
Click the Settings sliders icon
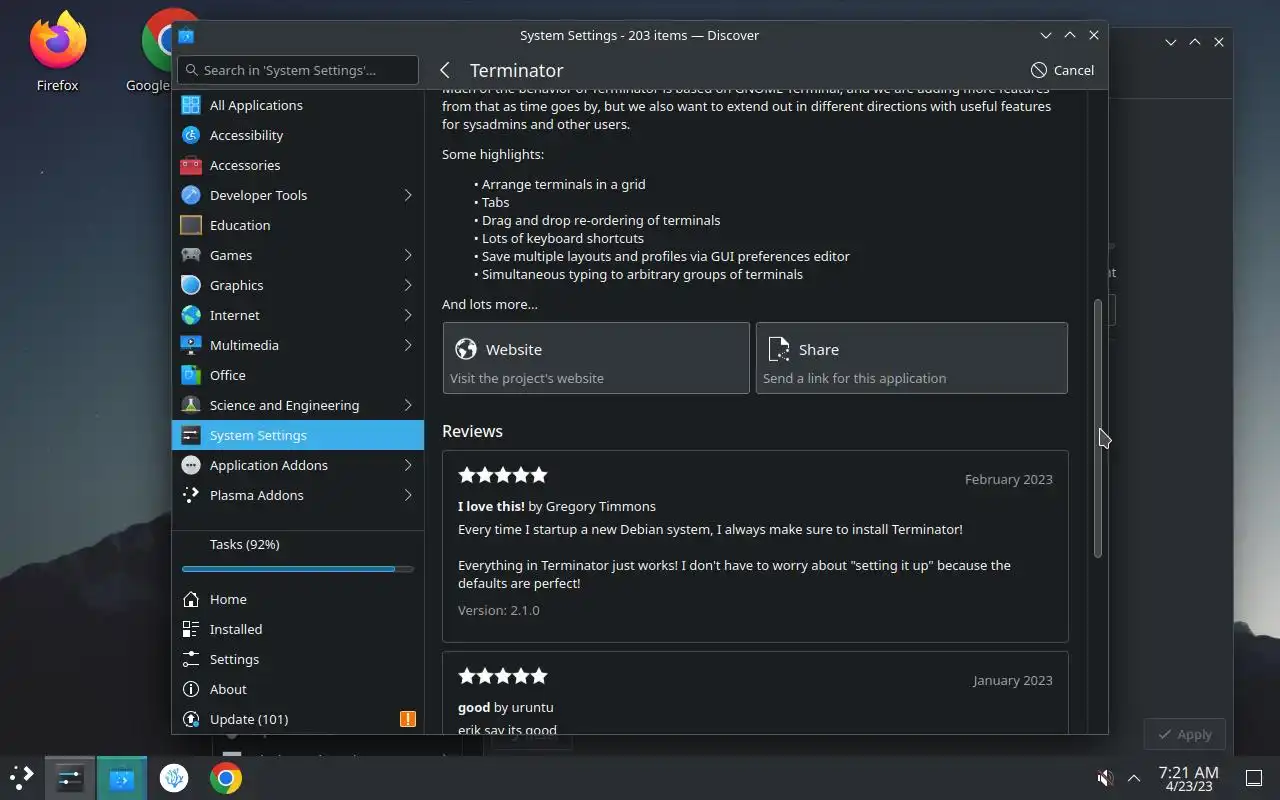coord(191,659)
